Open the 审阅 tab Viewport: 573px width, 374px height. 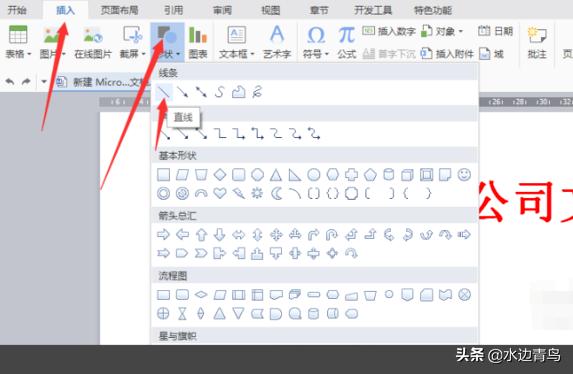222,10
